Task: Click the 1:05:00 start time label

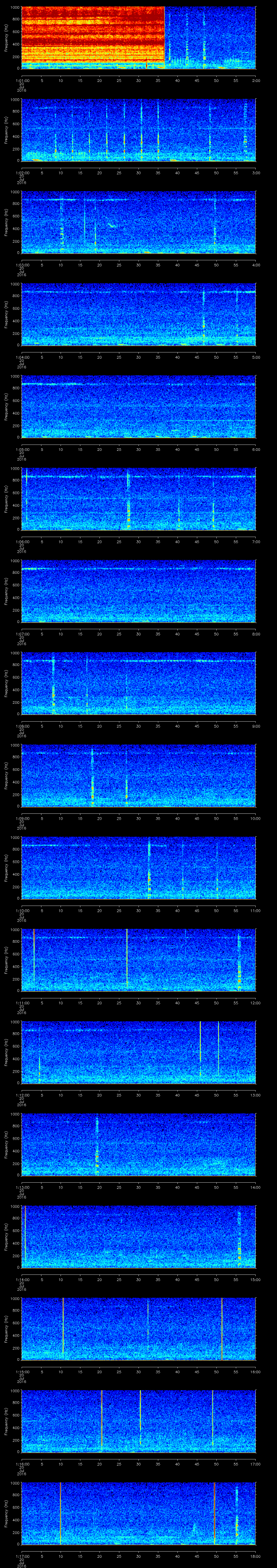Action: 22,449
